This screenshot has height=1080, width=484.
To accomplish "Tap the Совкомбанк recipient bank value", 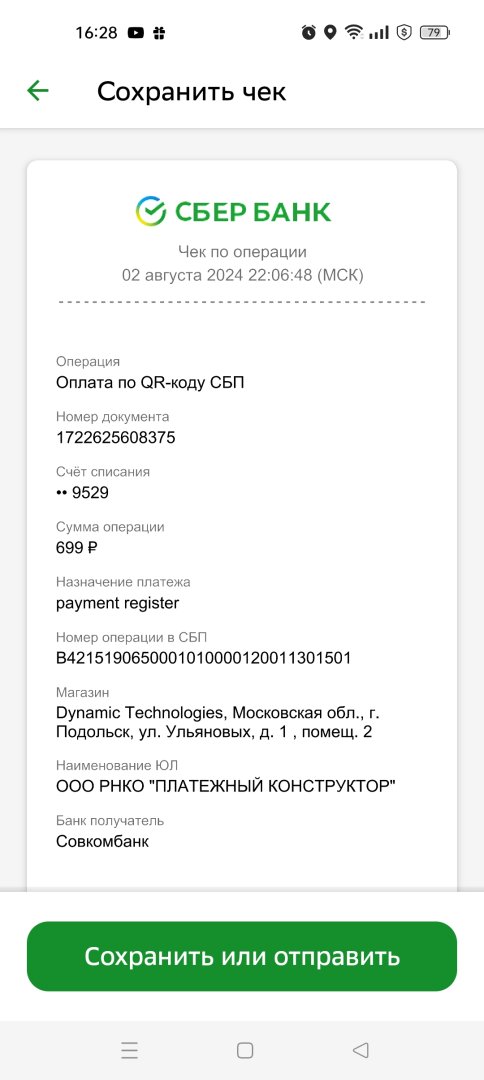I will coord(102,841).
